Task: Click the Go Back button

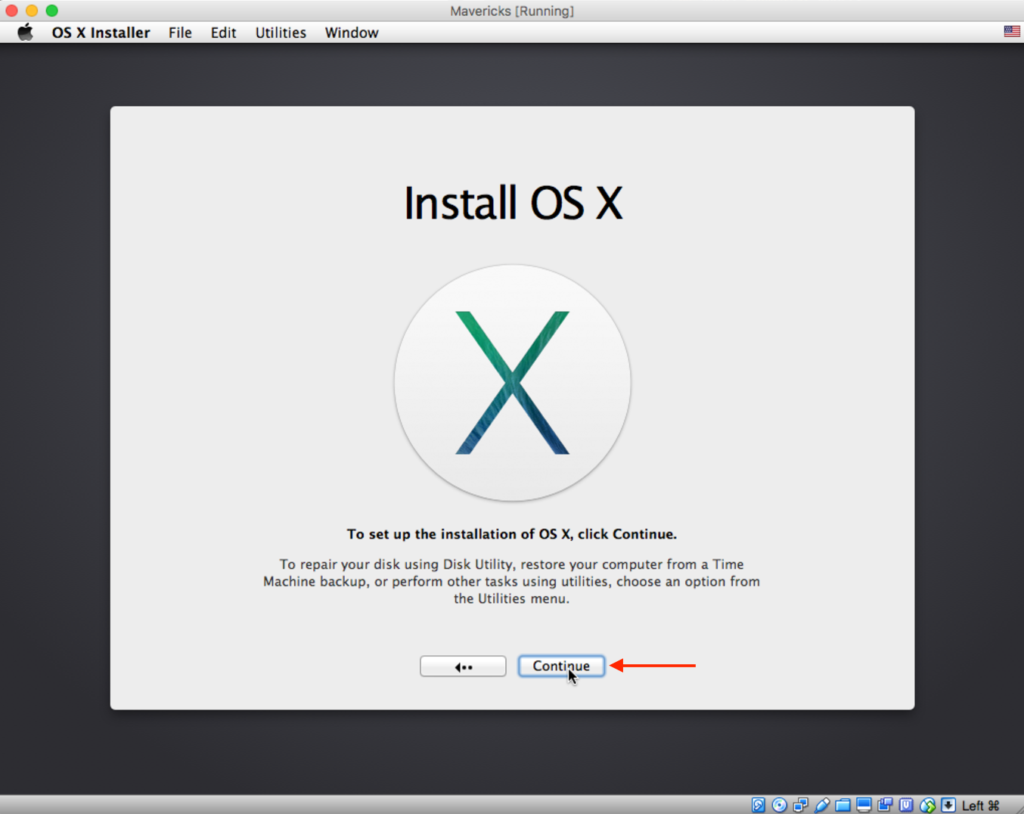Action: click(x=463, y=665)
